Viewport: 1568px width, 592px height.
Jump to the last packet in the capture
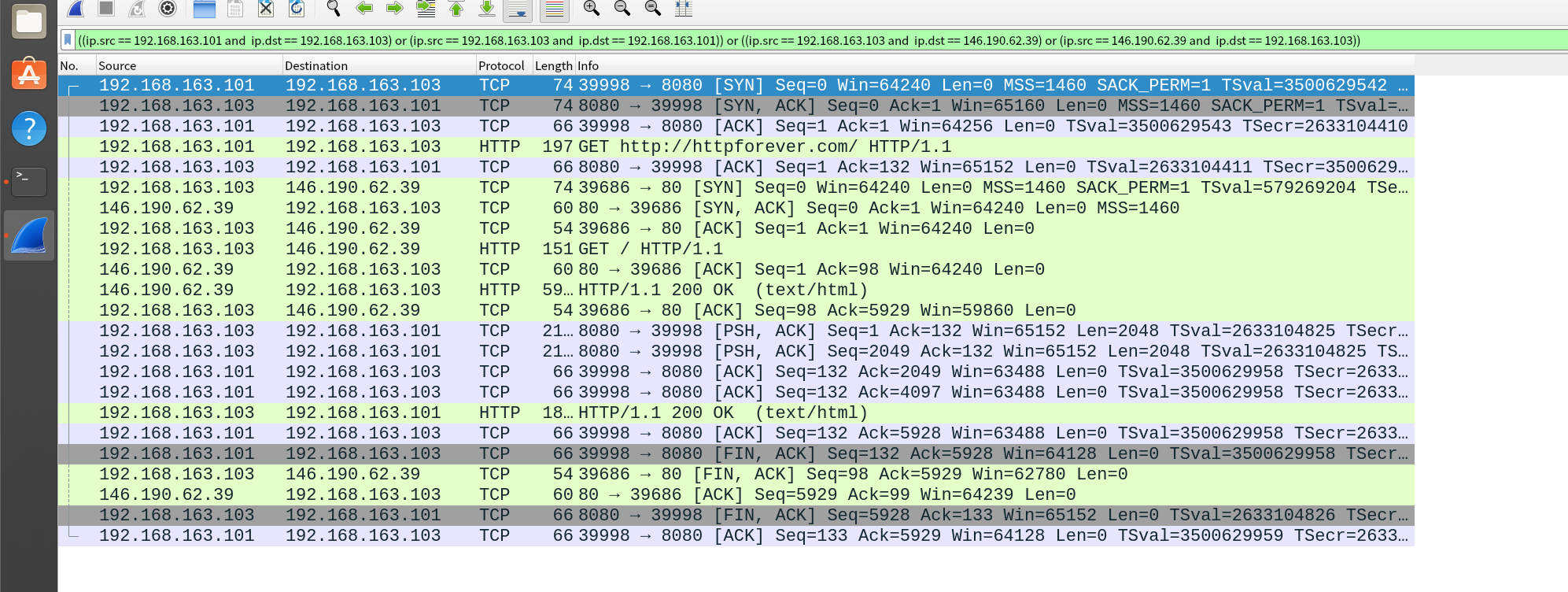(487, 9)
